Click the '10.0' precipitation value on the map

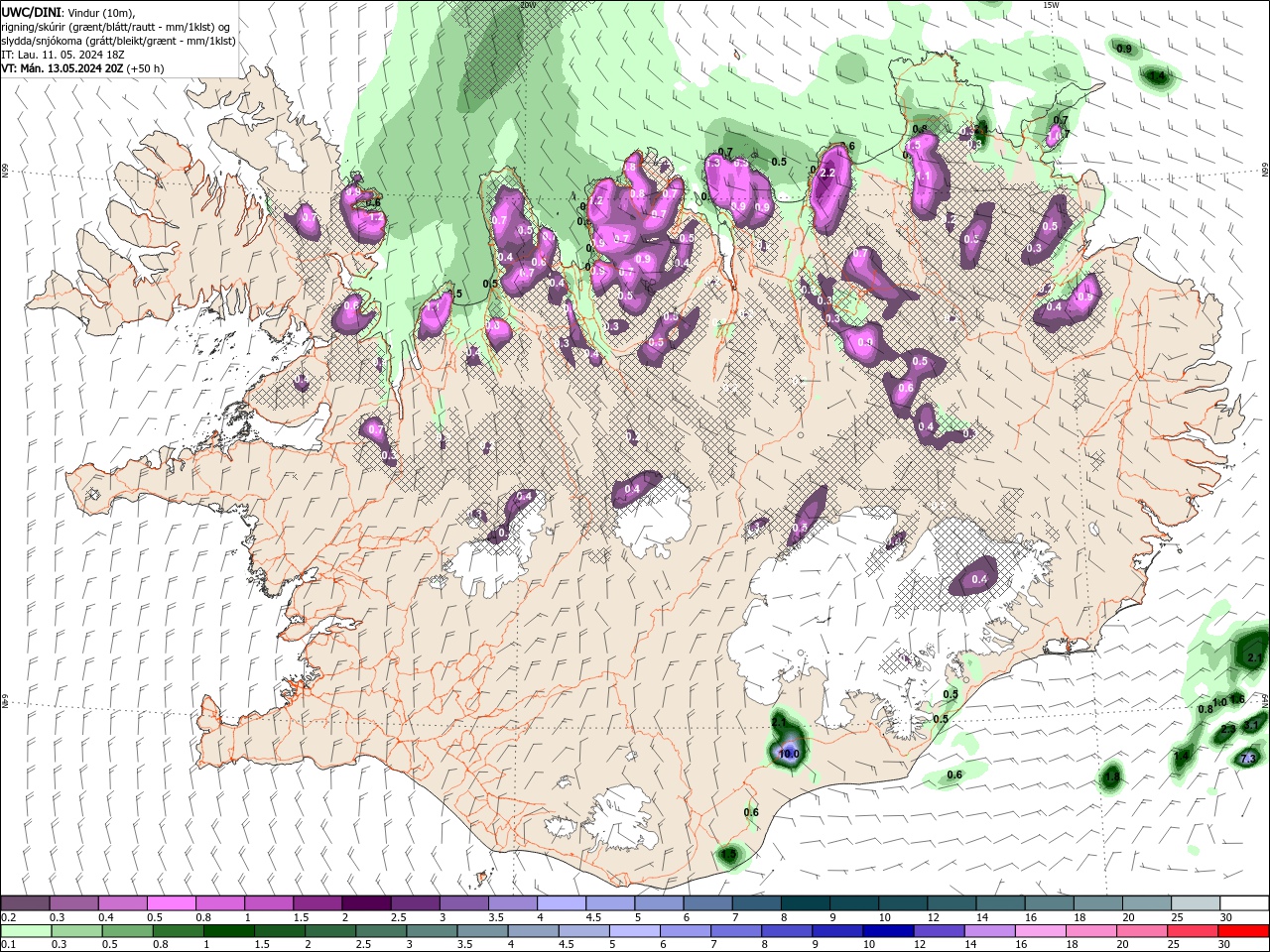[789, 754]
